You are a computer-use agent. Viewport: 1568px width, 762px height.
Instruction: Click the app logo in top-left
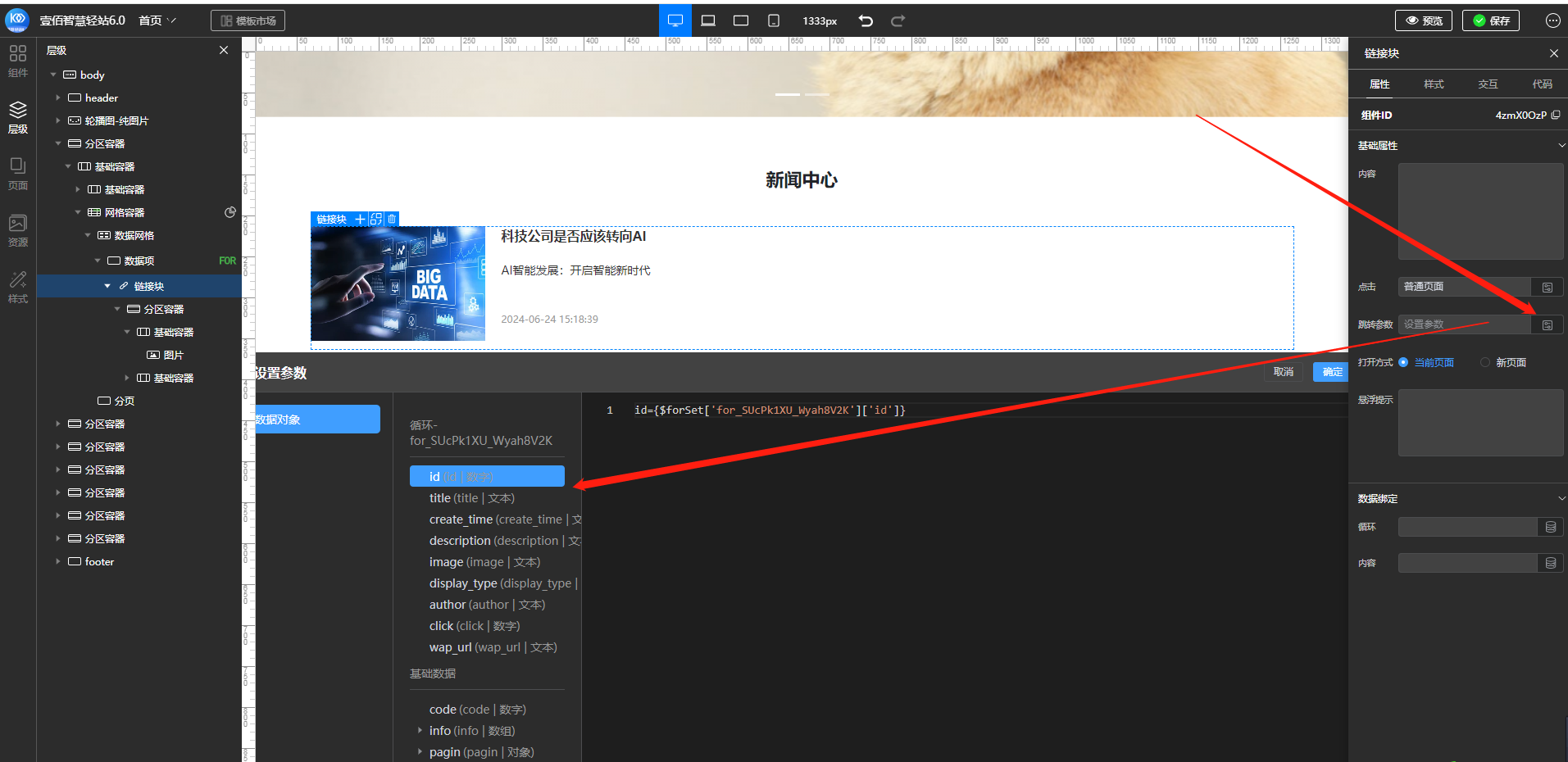(17, 20)
